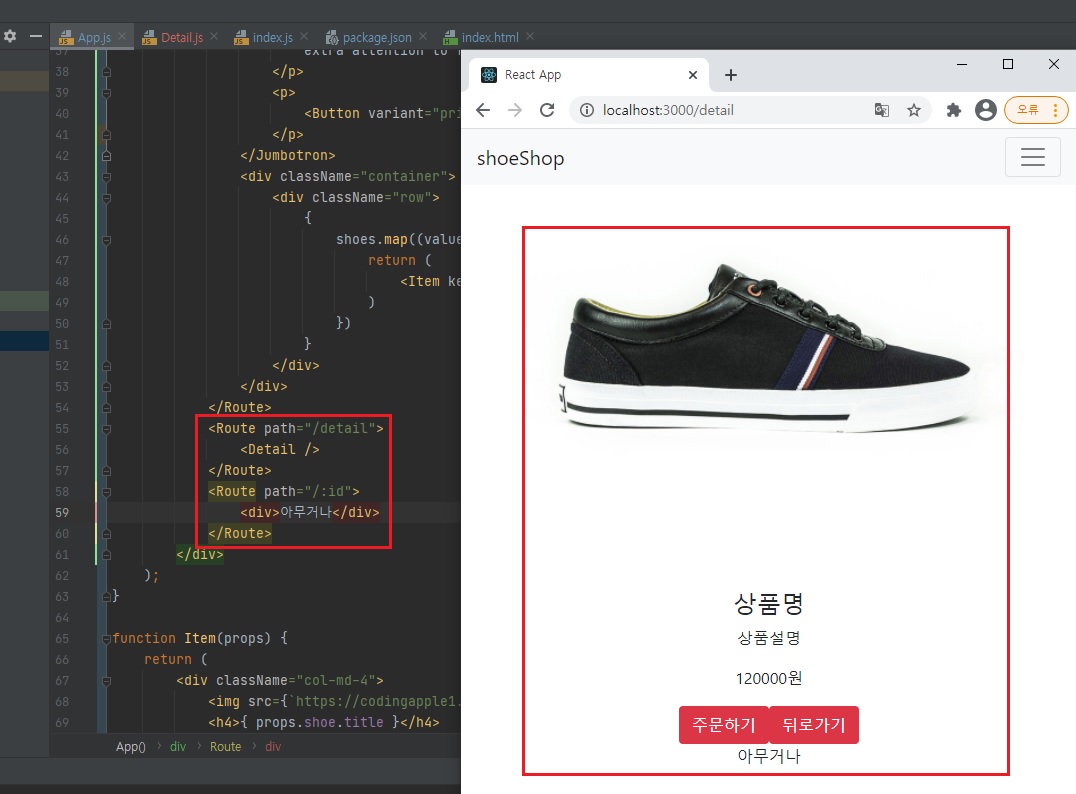The height and width of the screenshot is (794, 1076).
Task: Fold the col-md-4 div at line 67
Action: point(106,681)
